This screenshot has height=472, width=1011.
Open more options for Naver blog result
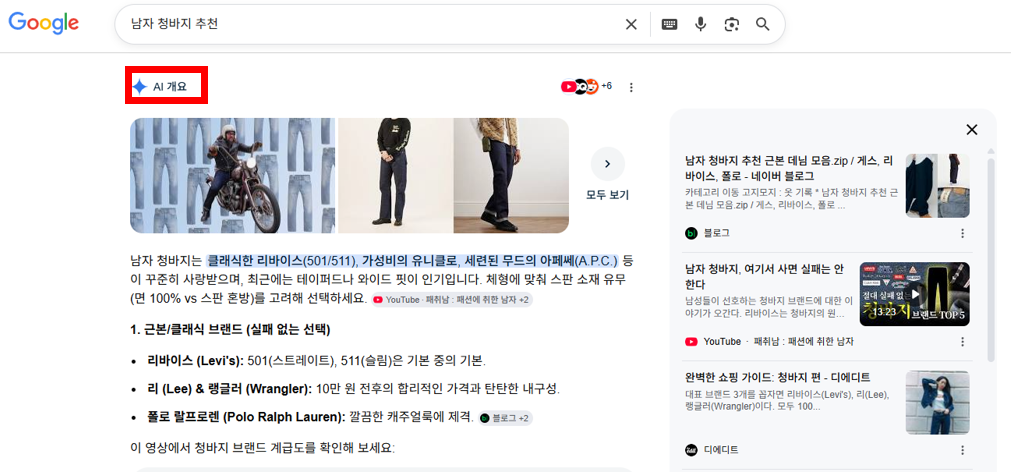click(x=962, y=233)
